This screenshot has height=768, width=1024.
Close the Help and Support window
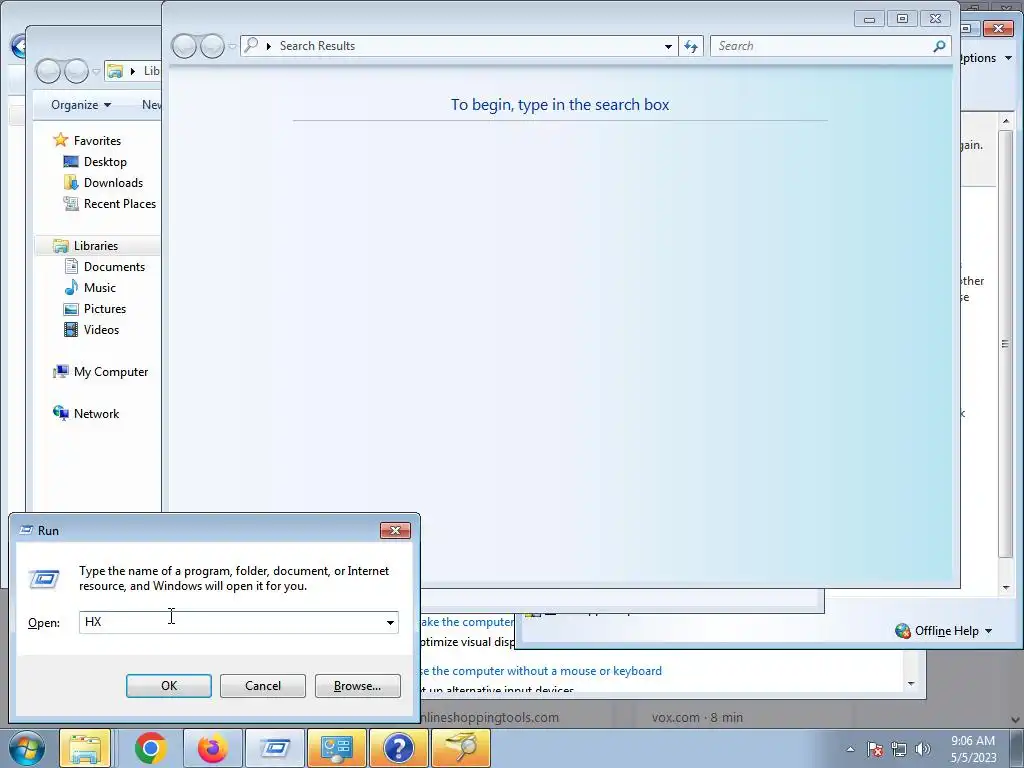pyautogui.click(x=998, y=29)
